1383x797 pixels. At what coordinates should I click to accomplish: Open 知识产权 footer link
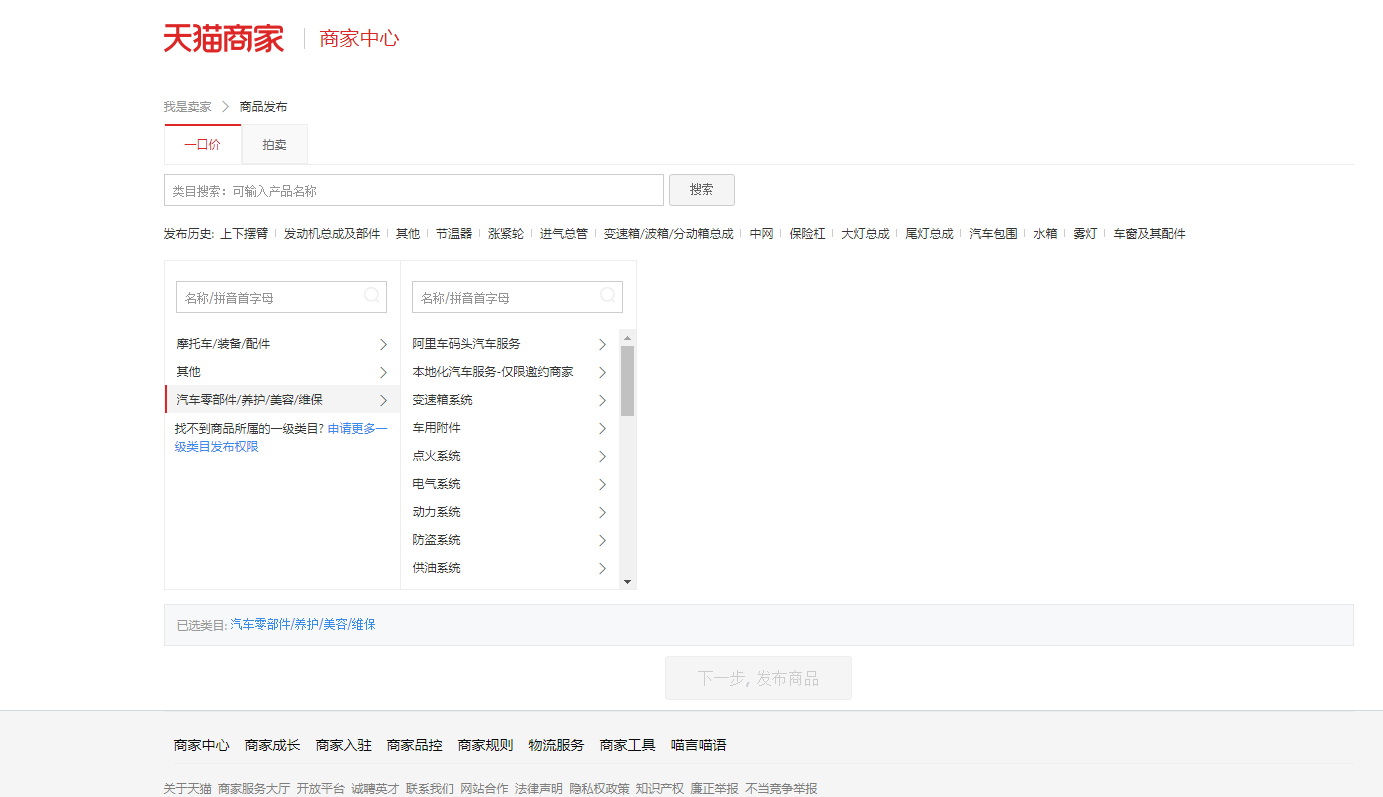coord(660,789)
